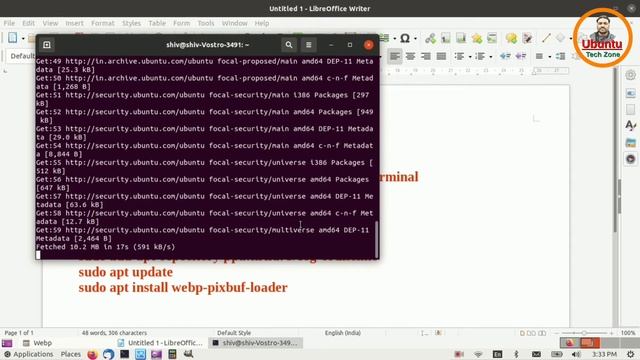Increase paragraph spacing icon
The image size is (640, 360).
(x=560, y=56)
